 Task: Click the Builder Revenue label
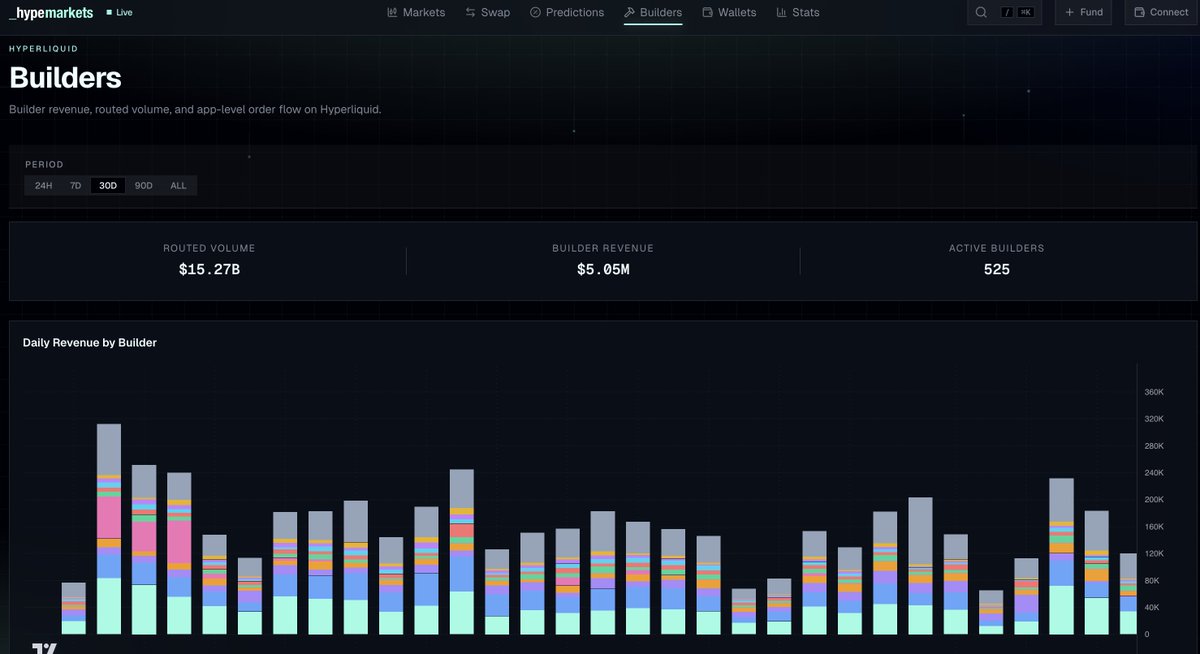tap(603, 248)
